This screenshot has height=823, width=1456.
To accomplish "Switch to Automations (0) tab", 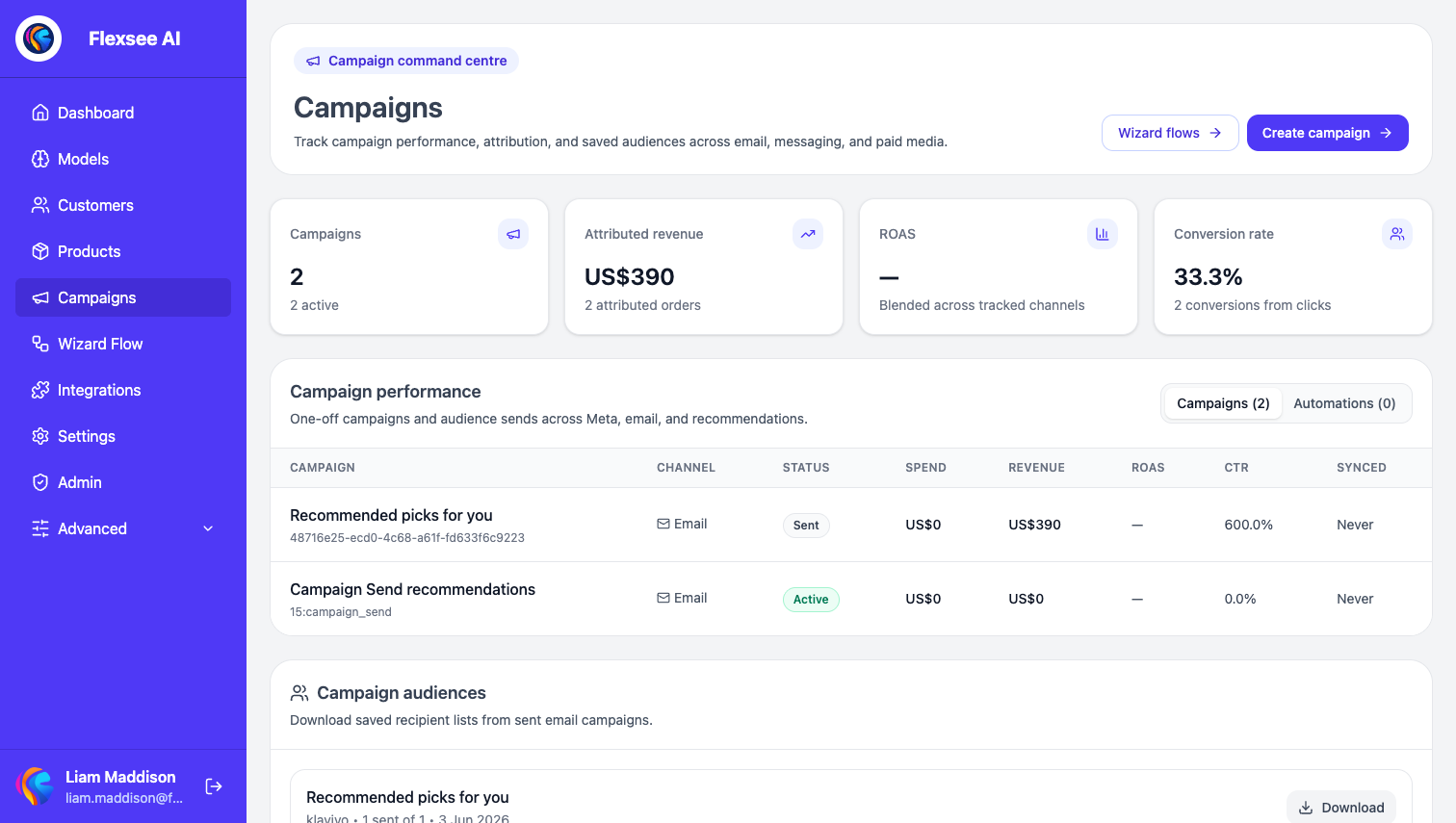I will pyautogui.click(x=1344, y=403).
